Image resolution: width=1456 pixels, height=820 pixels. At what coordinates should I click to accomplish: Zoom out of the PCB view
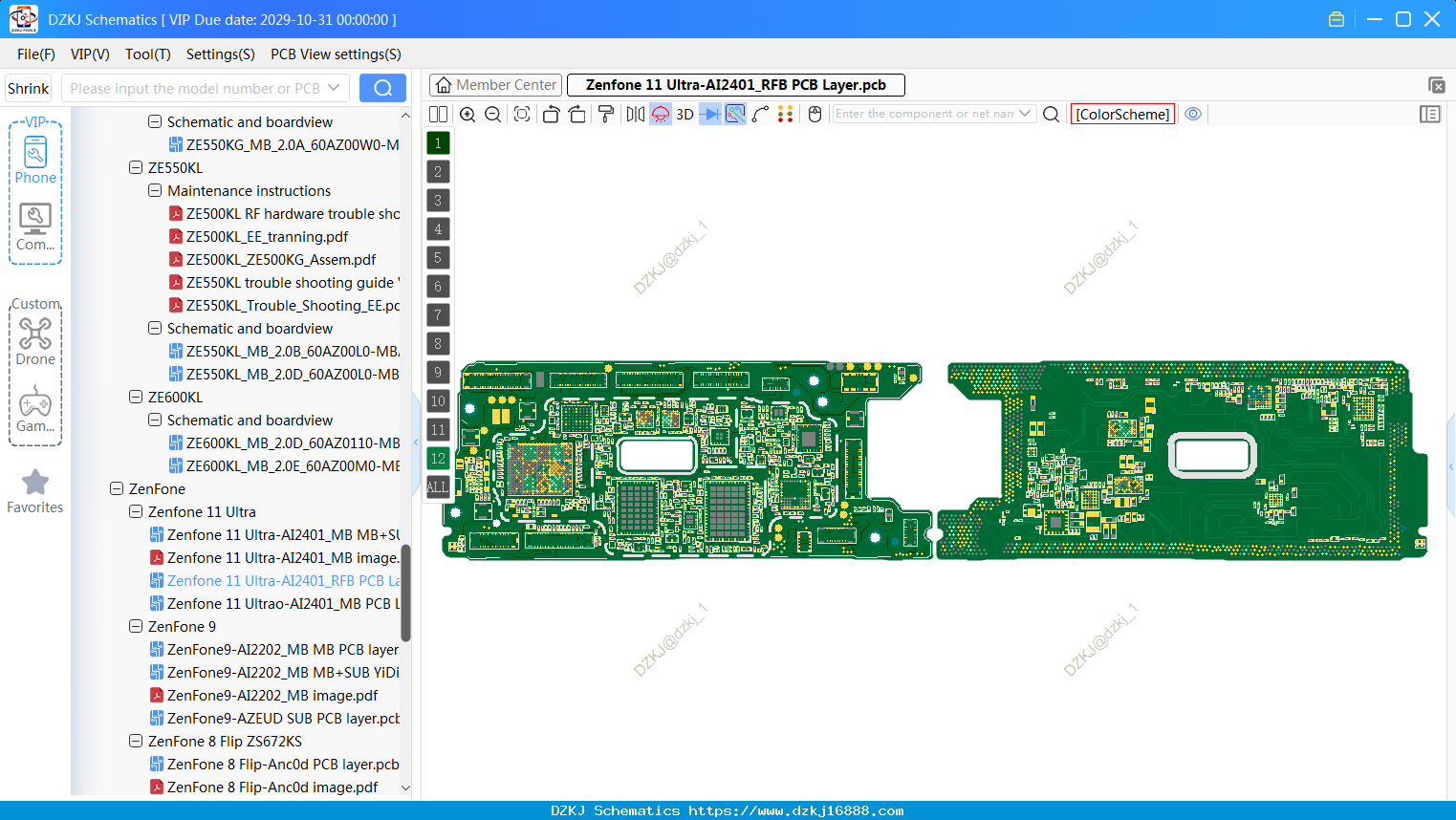(493, 114)
